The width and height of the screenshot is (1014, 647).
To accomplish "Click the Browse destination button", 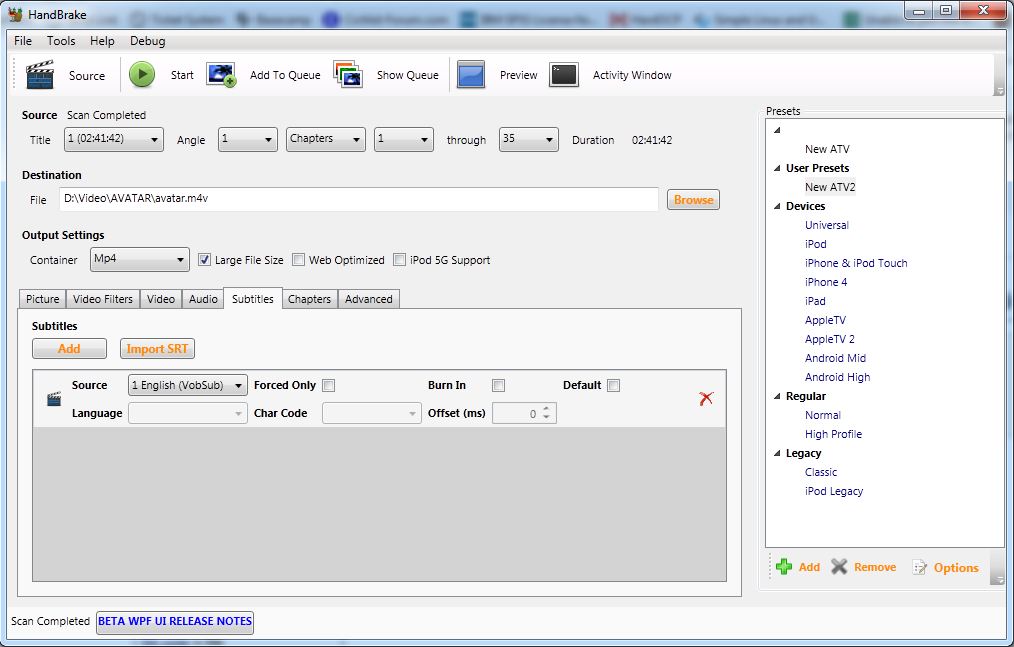I will point(693,200).
